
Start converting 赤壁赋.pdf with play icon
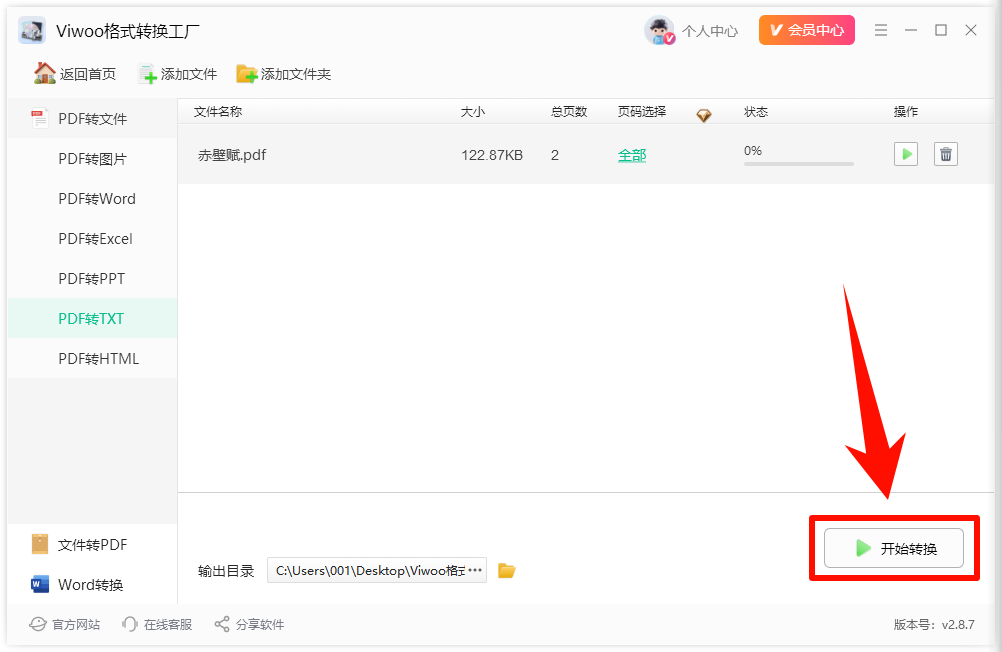[x=906, y=154]
